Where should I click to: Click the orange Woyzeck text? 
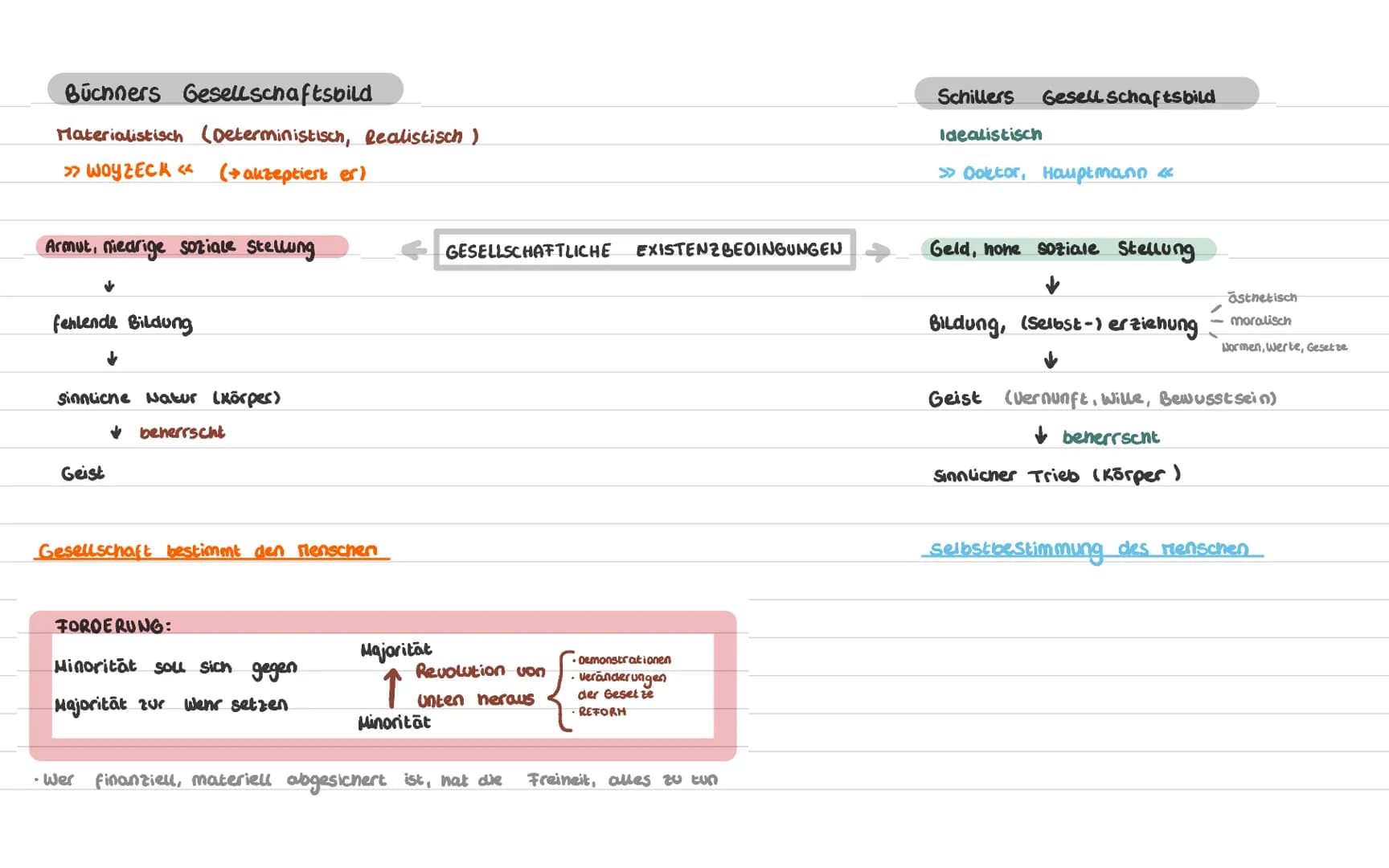pyautogui.click(x=129, y=170)
